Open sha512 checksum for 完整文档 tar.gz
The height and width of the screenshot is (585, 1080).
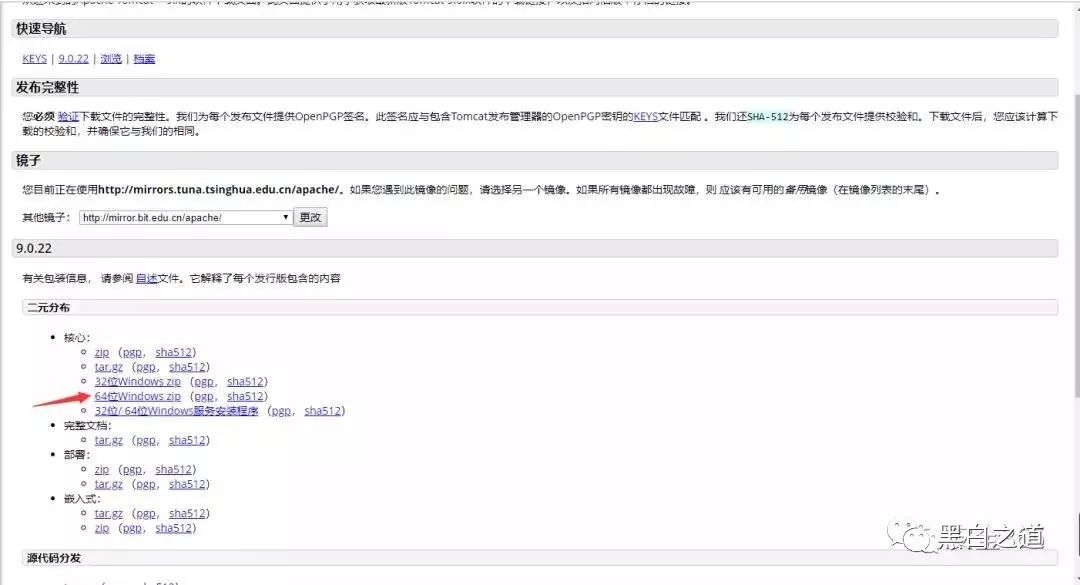pyautogui.click(x=187, y=440)
